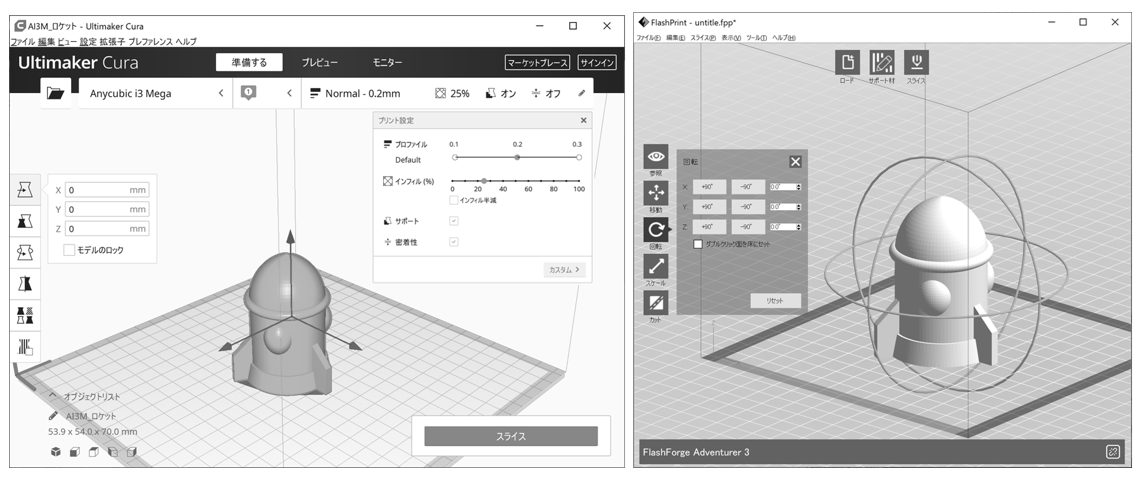Open Cura 拡張子 menu
The image size is (1144, 484).
pyautogui.click(x=112, y=42)
